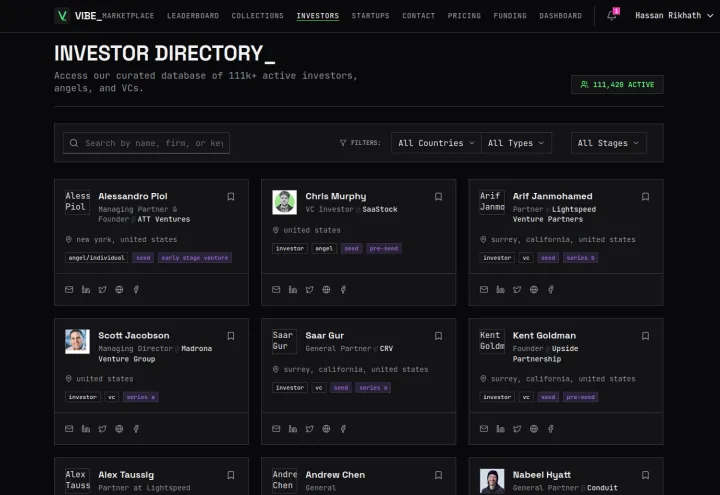Email Alessandro Piol via envelope icon
This screenshot has height=495, width=720.
[69, 289]
